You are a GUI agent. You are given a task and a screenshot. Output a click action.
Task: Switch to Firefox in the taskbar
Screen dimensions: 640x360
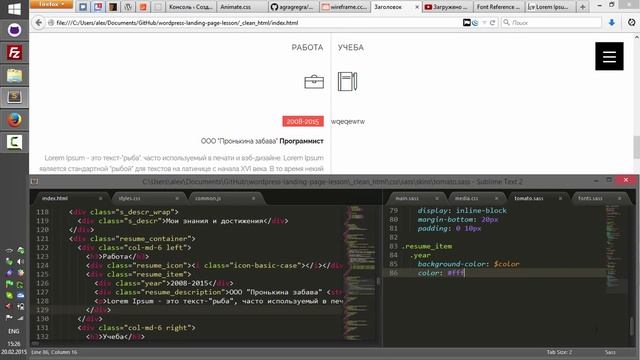[x=14, y=120]
